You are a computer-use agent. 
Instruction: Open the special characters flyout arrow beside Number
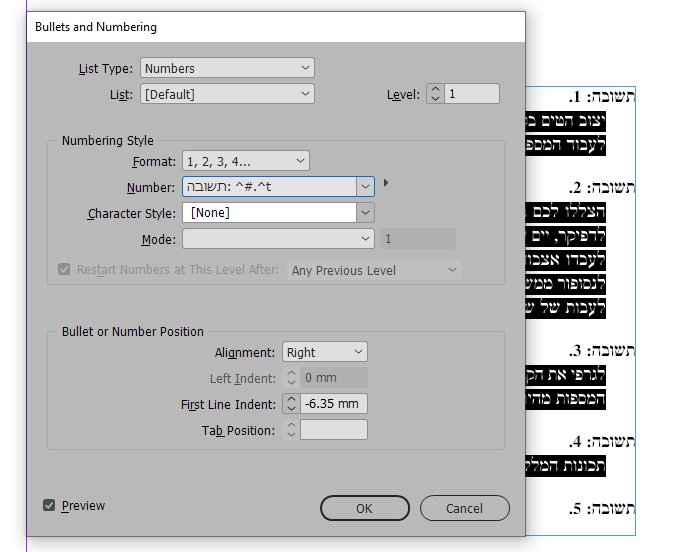(386, 183)
